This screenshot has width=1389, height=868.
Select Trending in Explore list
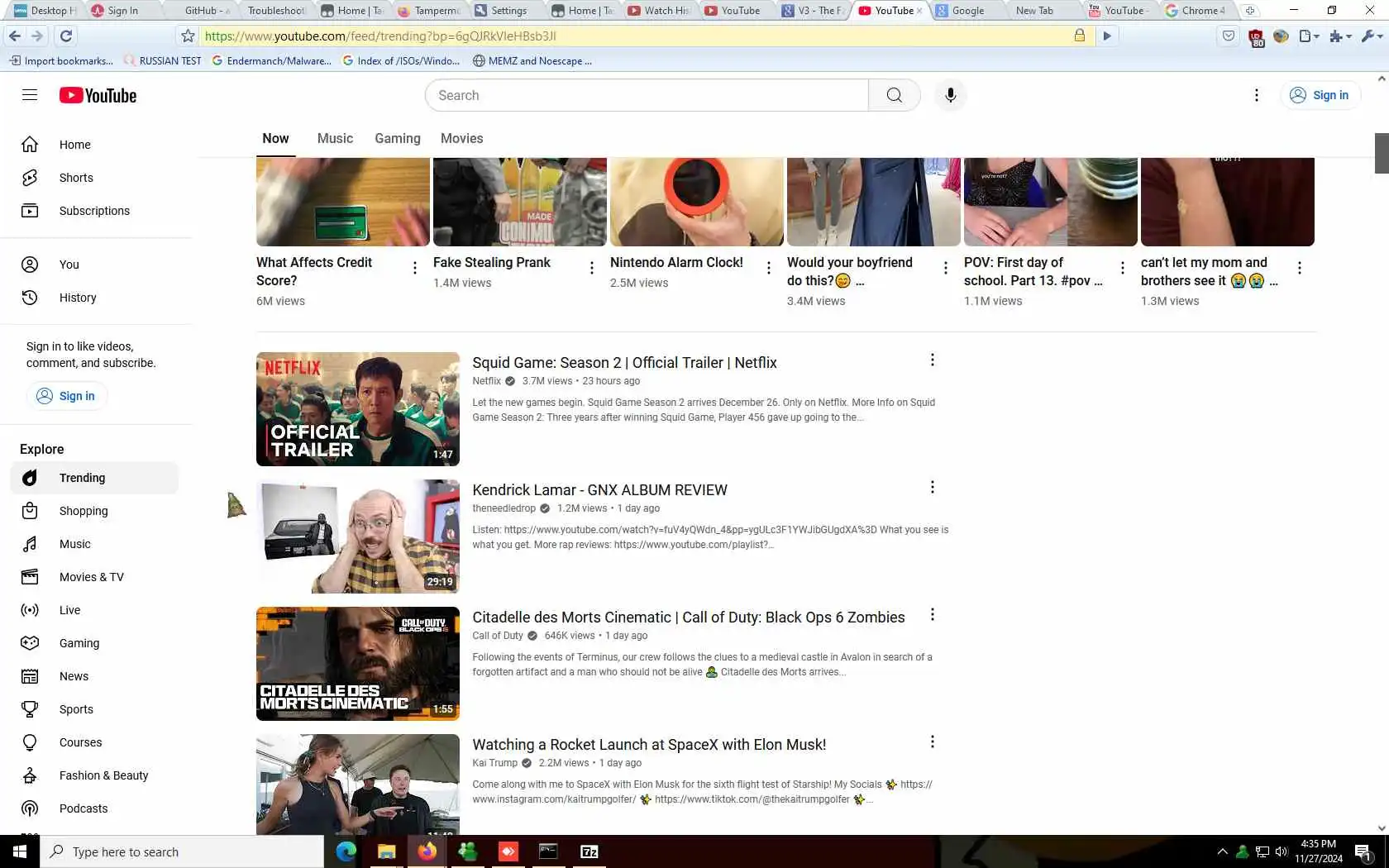pos(96,478)
